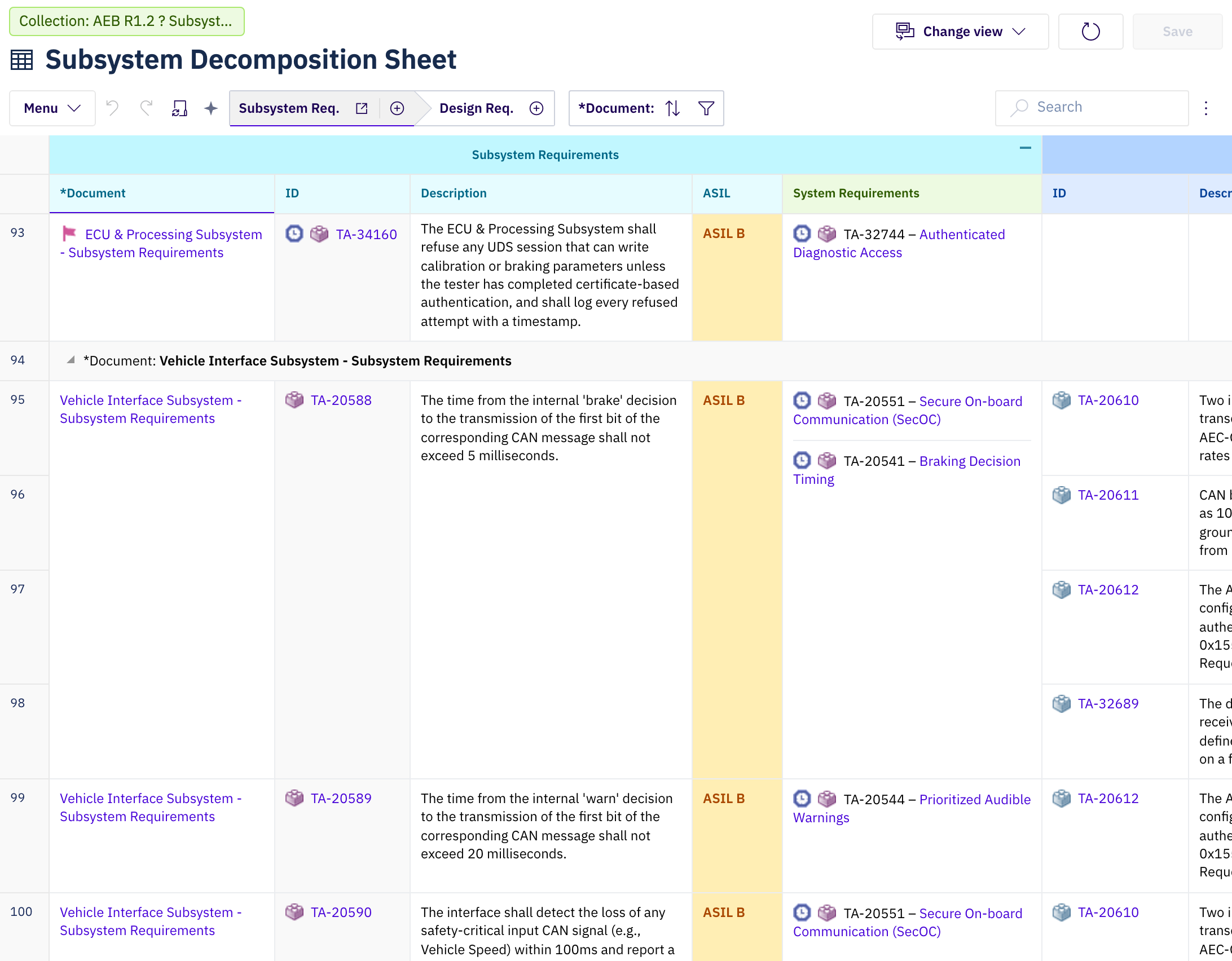Collapse the Subsystem Requirements column group
This screenshot has width=1232, height=961.
[x=1026, y=148]
